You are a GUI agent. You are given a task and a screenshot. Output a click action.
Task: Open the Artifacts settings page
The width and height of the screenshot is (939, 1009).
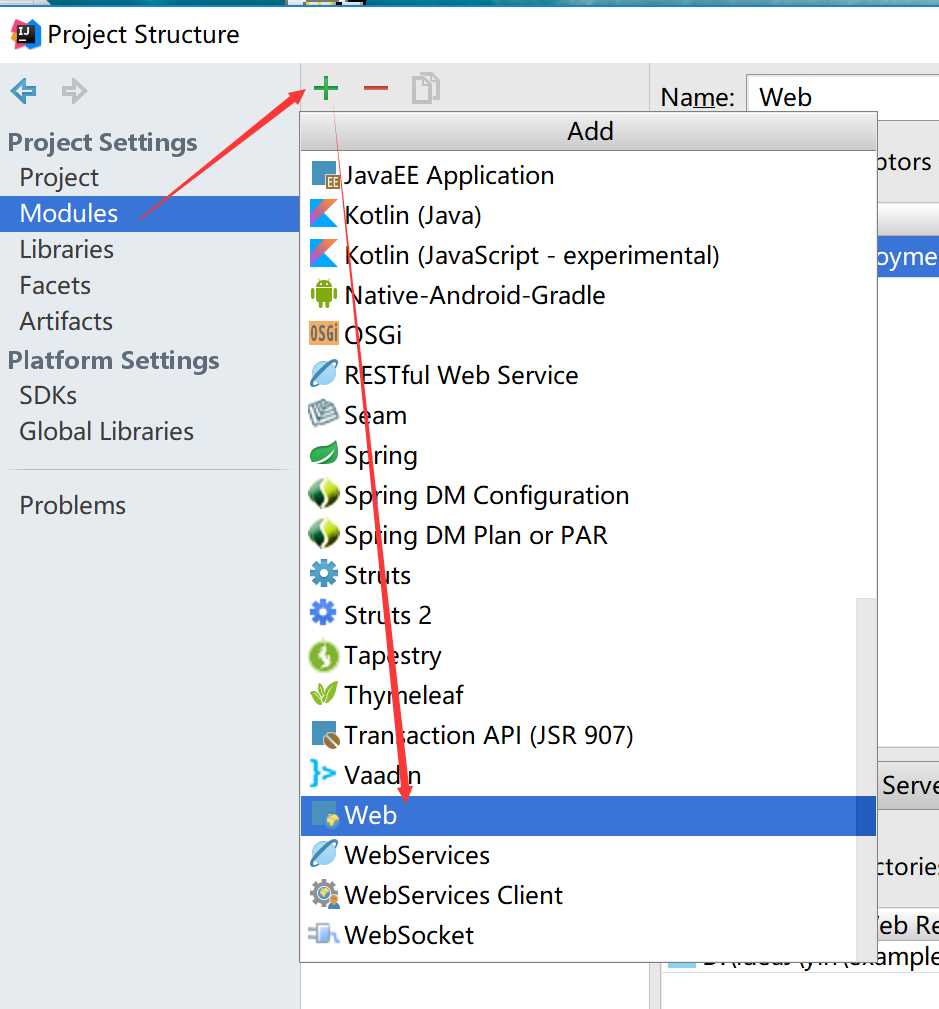click(x=149, y=322)
